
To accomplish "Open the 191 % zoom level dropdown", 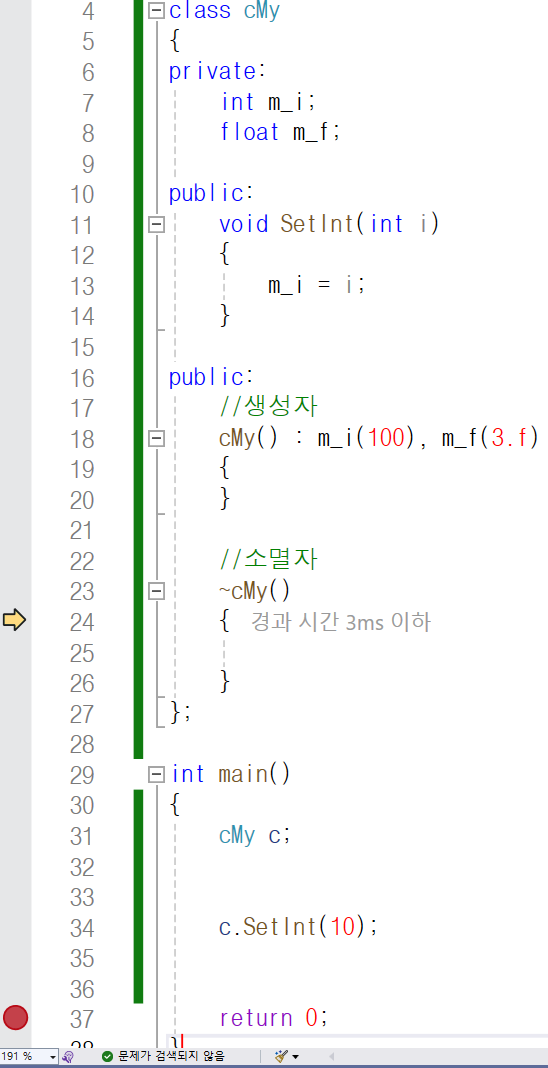I will point(53,1056).
